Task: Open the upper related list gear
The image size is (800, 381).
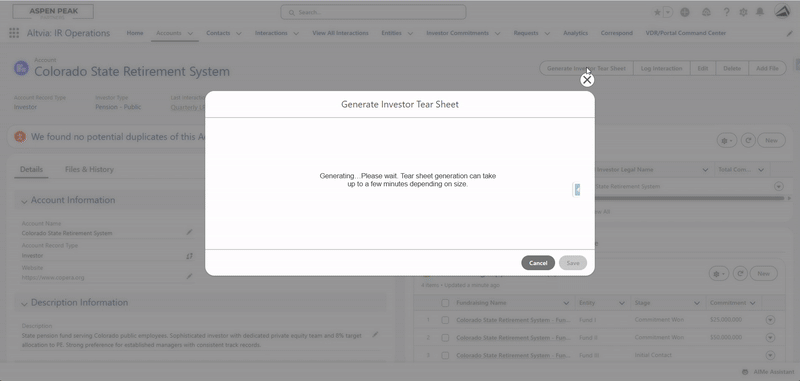Action: [727, 140]
